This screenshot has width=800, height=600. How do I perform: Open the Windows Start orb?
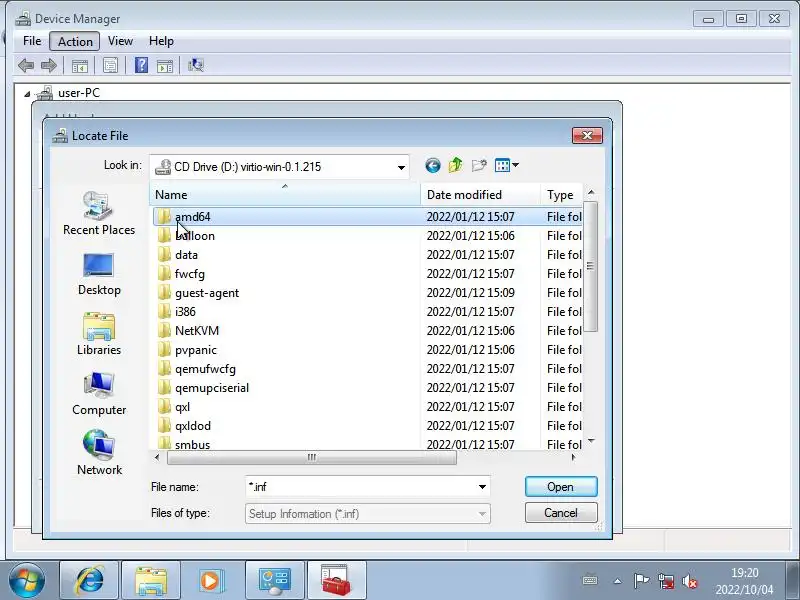[x=27, y=581]
